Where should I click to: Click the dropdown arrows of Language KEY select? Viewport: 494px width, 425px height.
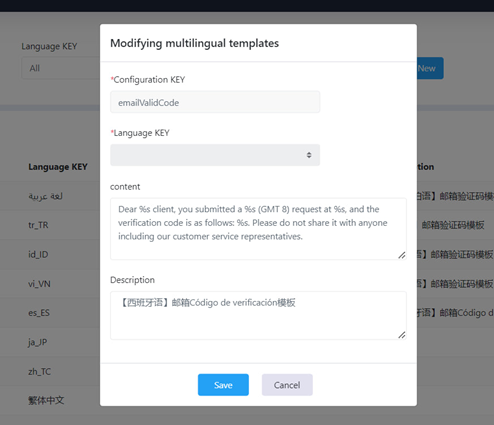pos(309,155)
